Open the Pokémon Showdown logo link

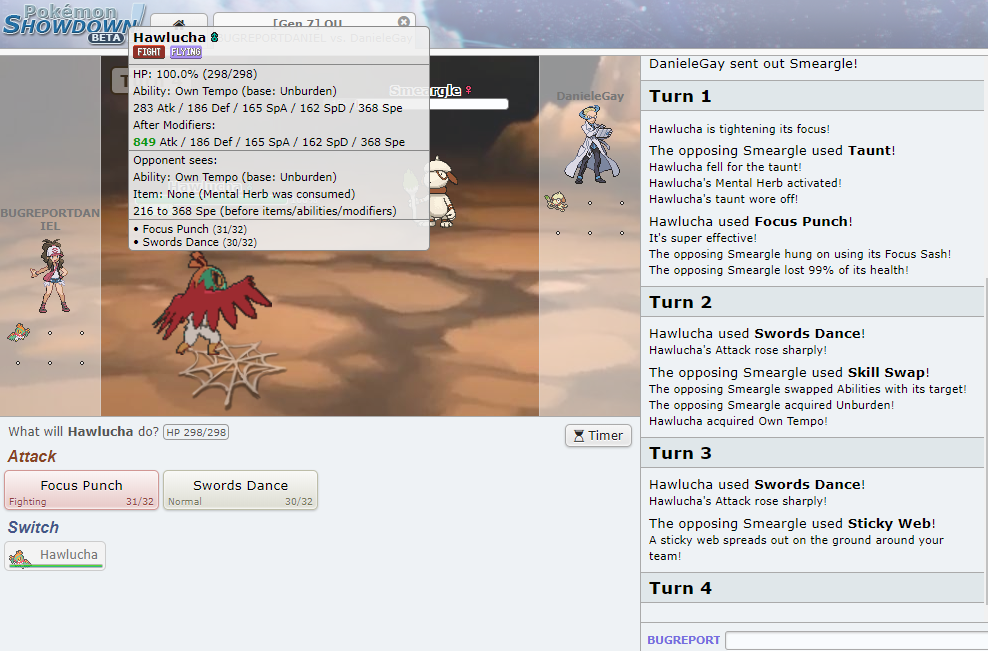coord(72,24)
